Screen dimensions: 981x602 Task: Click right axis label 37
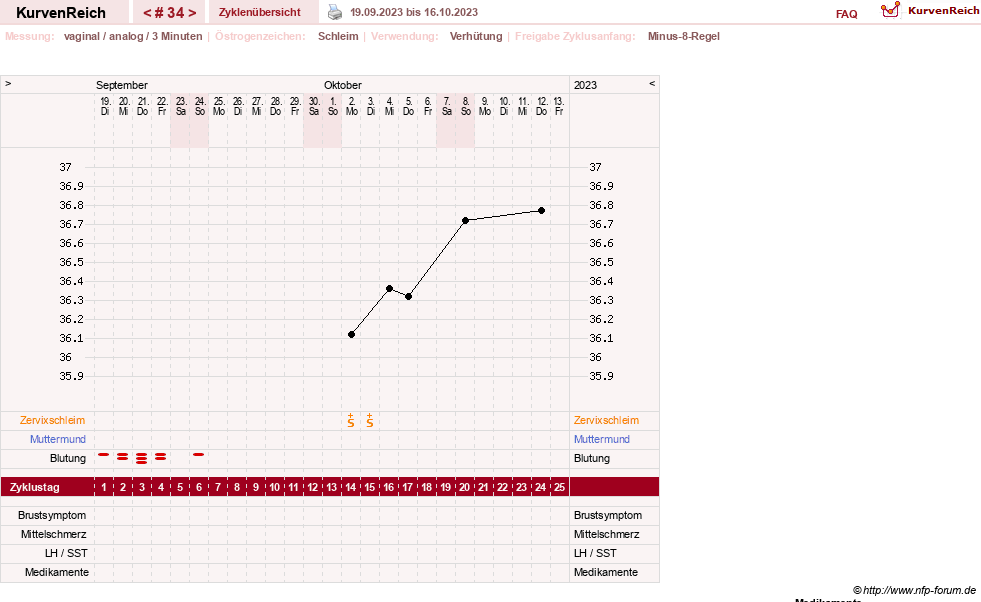pyautogui.click(x=595, y=167)
